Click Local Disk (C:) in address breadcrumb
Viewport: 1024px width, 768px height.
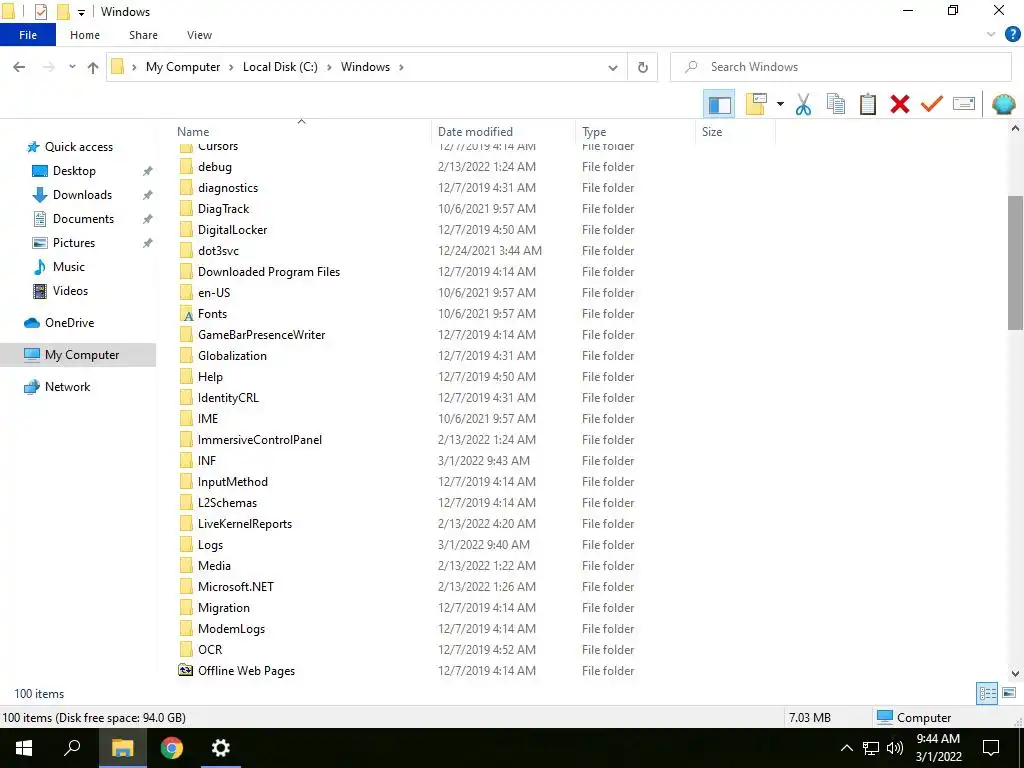280,67
